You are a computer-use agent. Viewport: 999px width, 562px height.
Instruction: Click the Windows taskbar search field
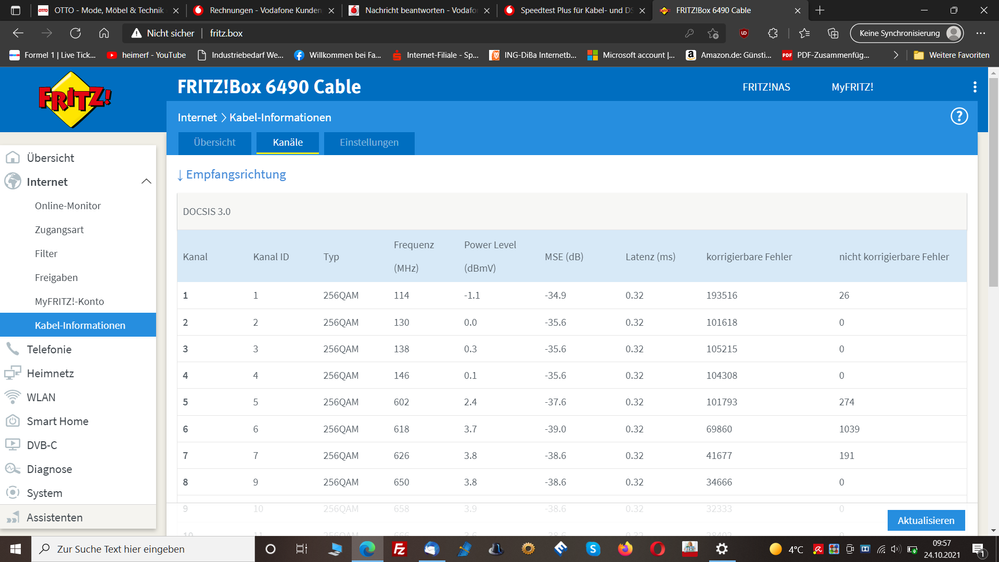(x=143, y=549)
